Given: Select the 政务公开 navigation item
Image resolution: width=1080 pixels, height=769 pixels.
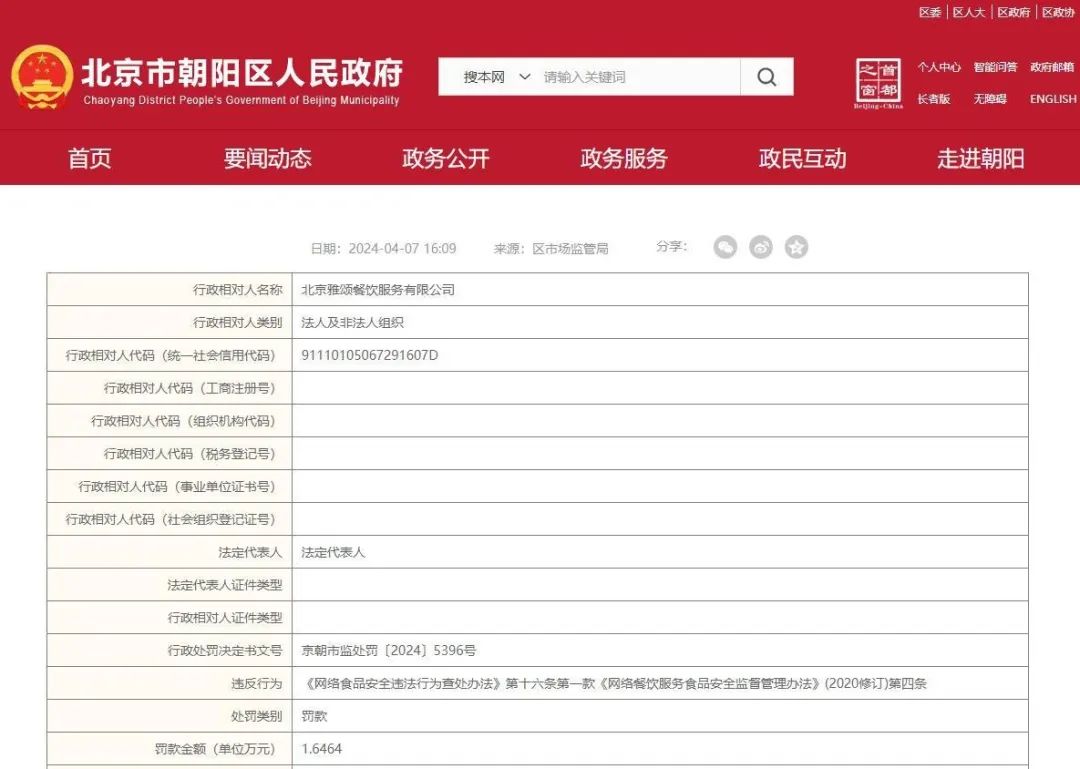Looking at the screenshot, I should pyautogui.click(x=446, y=158).
